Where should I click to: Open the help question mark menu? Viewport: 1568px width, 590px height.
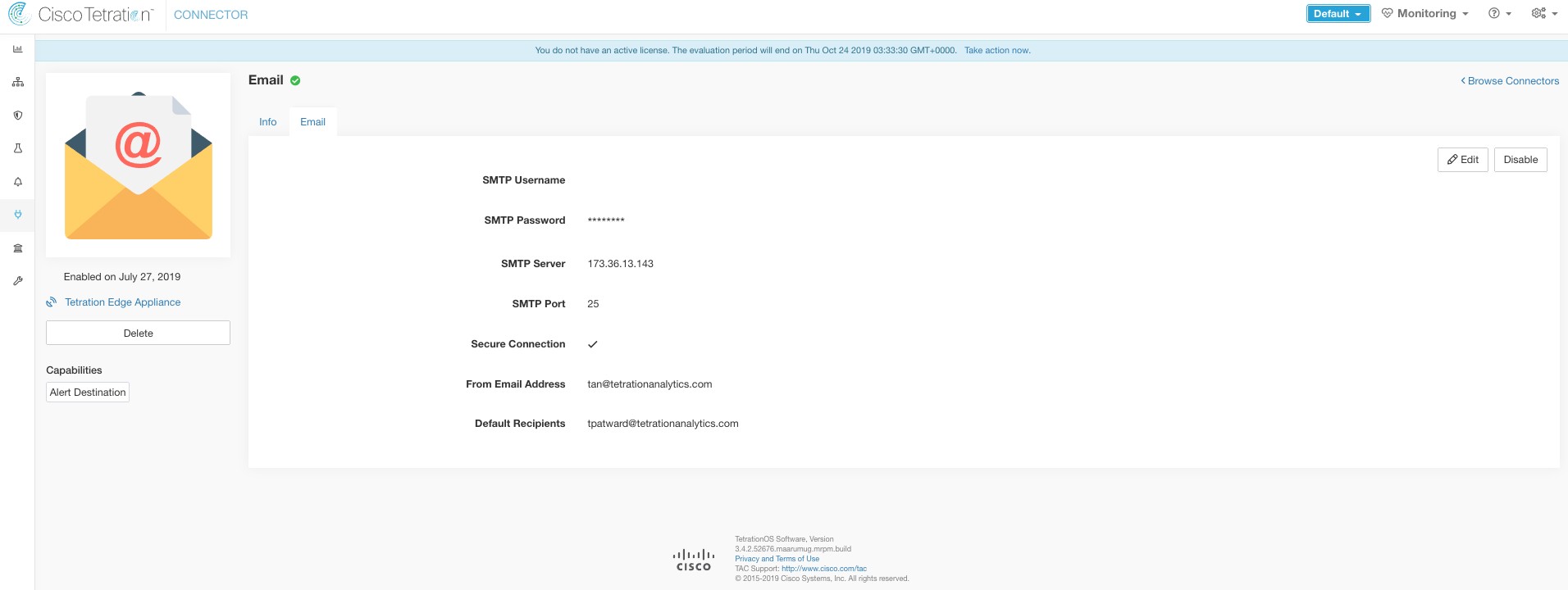click(1499, 14)
